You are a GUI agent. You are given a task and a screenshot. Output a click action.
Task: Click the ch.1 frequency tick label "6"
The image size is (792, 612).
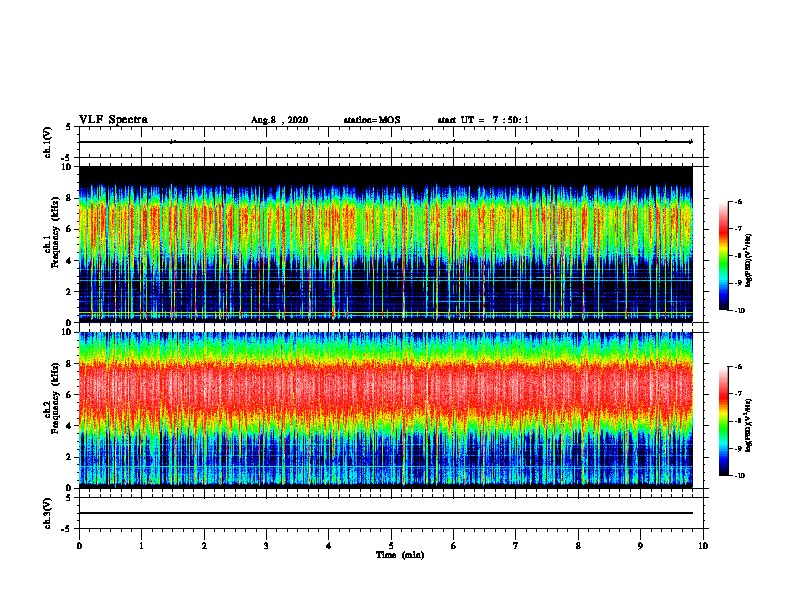pos(69,229)
